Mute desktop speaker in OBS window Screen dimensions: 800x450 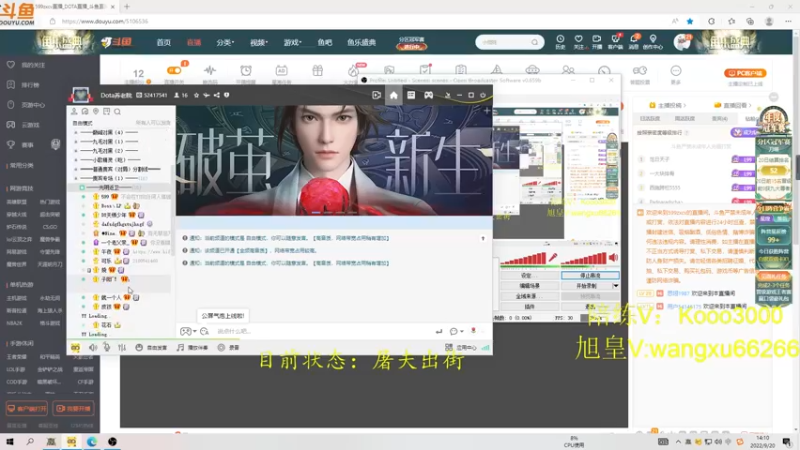tap(614, 258)
